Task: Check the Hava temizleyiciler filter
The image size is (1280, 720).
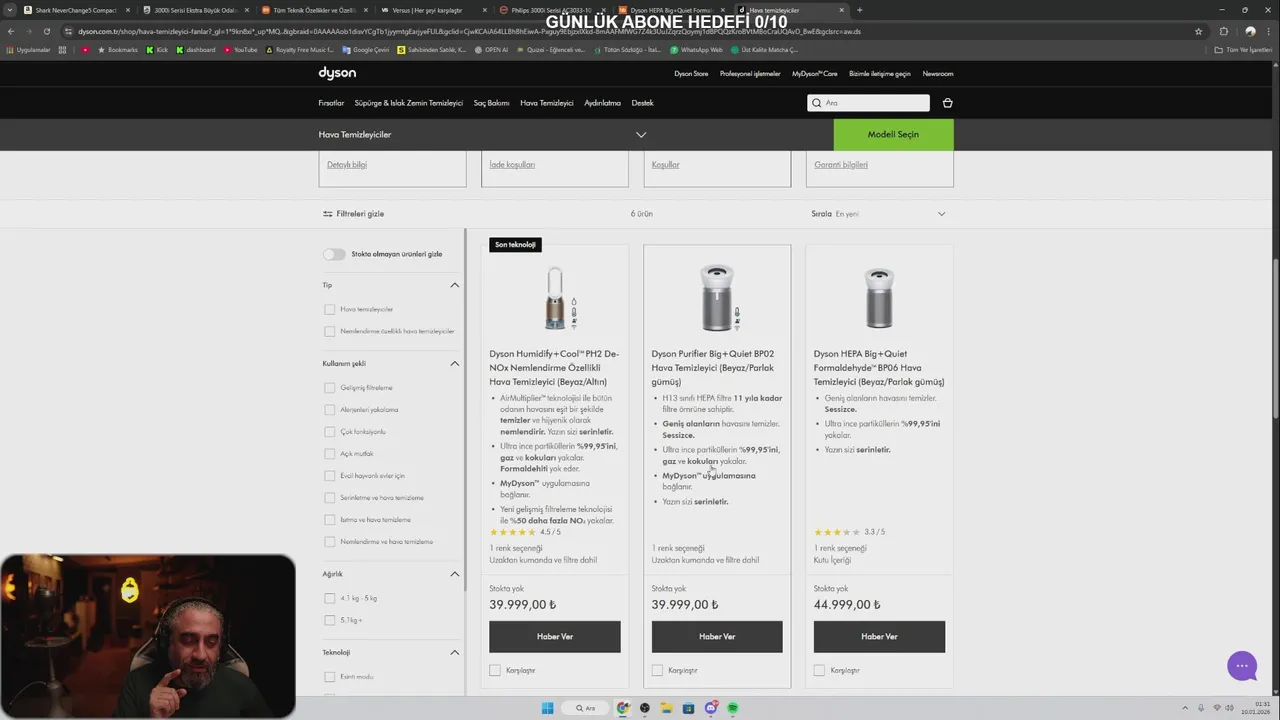Action: pos(330,309)
